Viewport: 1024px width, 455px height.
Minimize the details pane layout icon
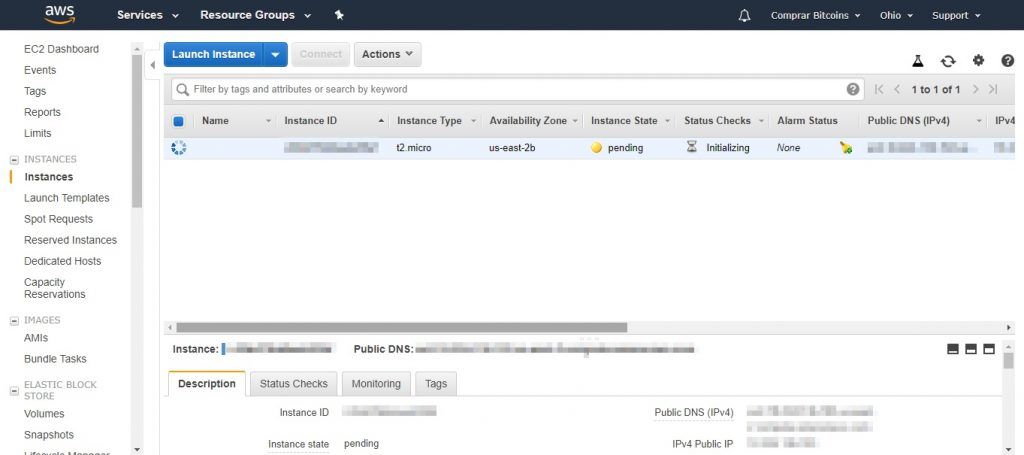click(x=953, y=349)
